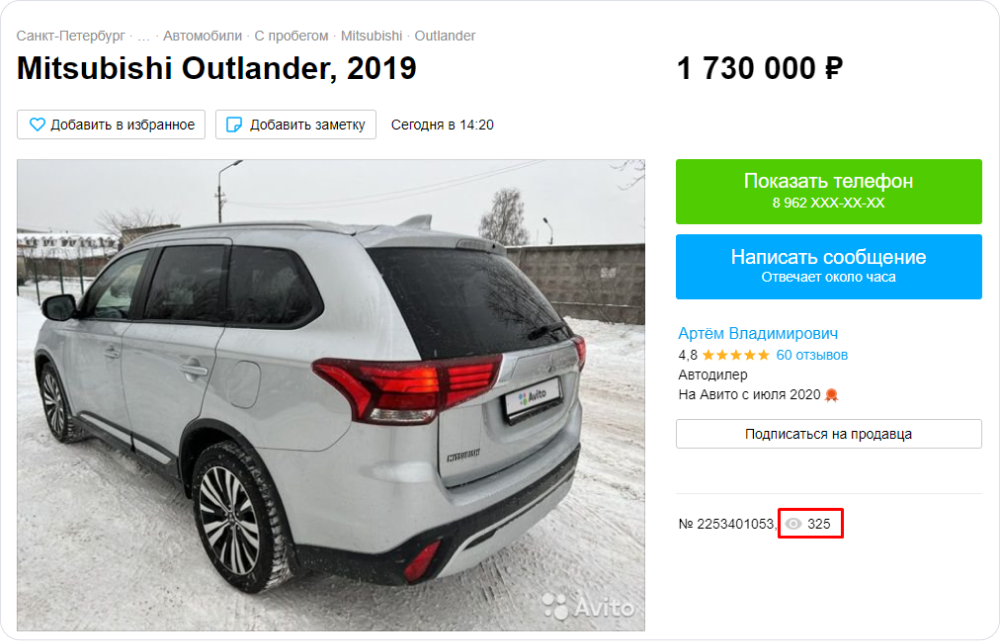Click the Avito watermark logo on photo
Image resolution: width=1000 pixels, height=641 pixels.
point(588,606)
